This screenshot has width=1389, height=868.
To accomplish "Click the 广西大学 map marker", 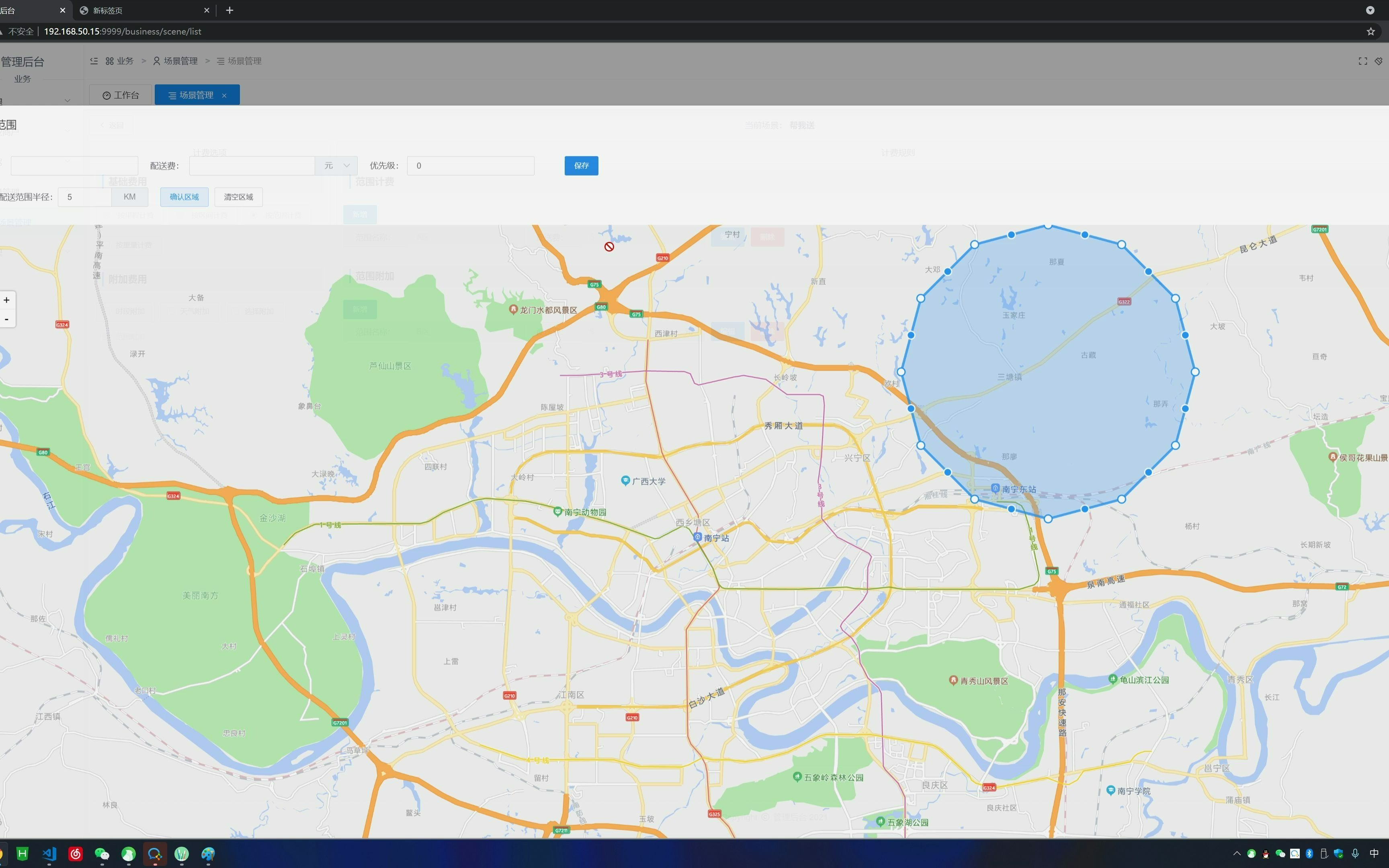I will click(x=626, y=481).
